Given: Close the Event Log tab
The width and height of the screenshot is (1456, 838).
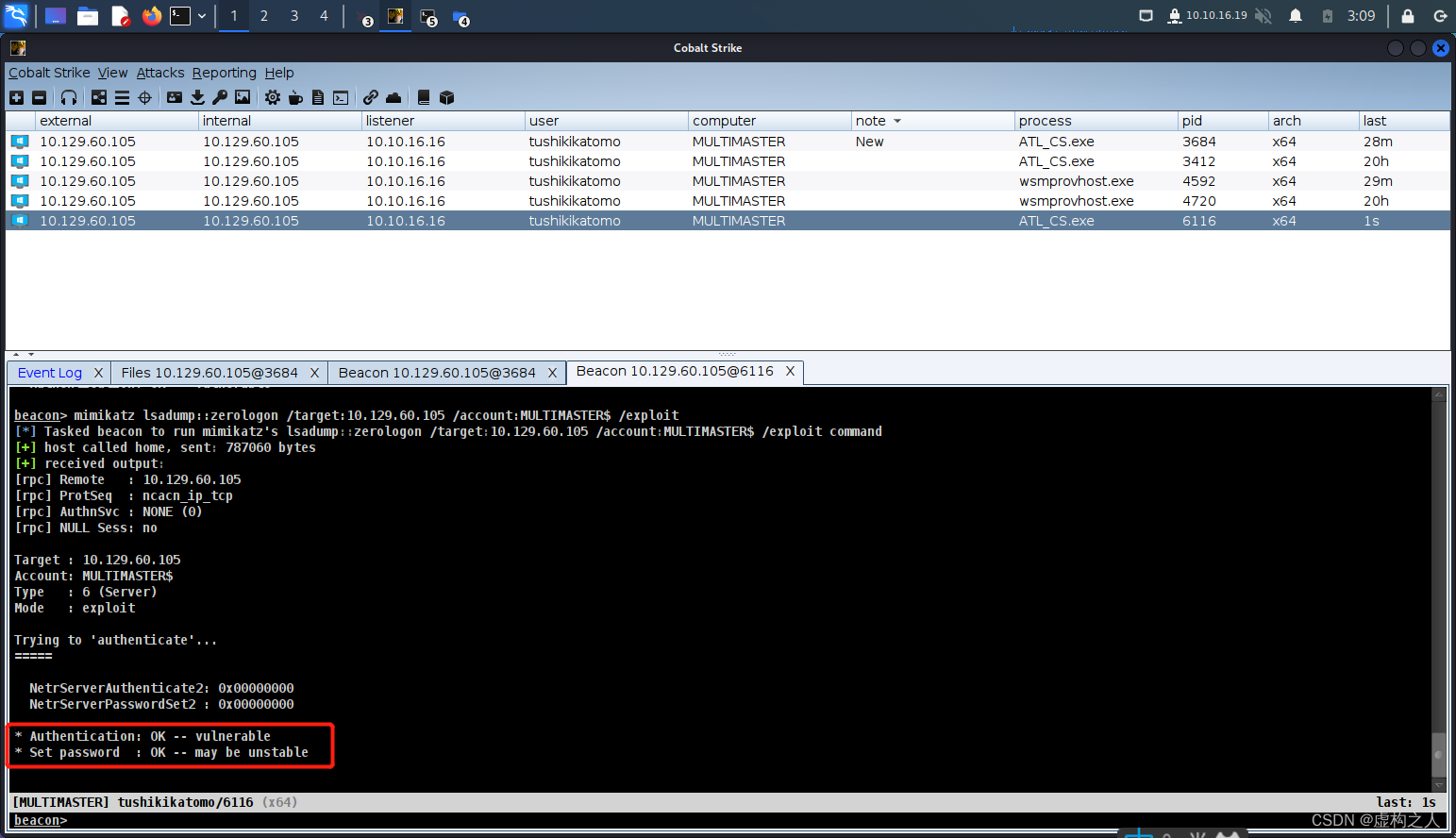Looking at the screenshot, I should [x=98, y=373].
